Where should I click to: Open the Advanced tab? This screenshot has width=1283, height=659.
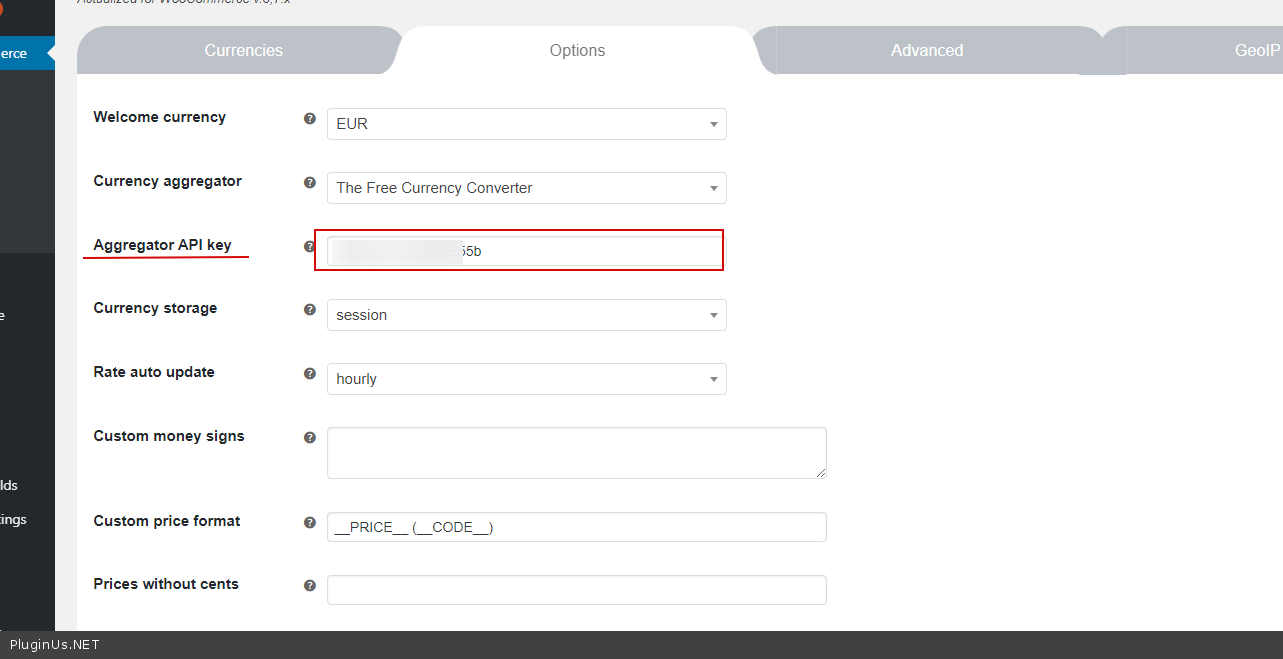click(x=927, y=50)
